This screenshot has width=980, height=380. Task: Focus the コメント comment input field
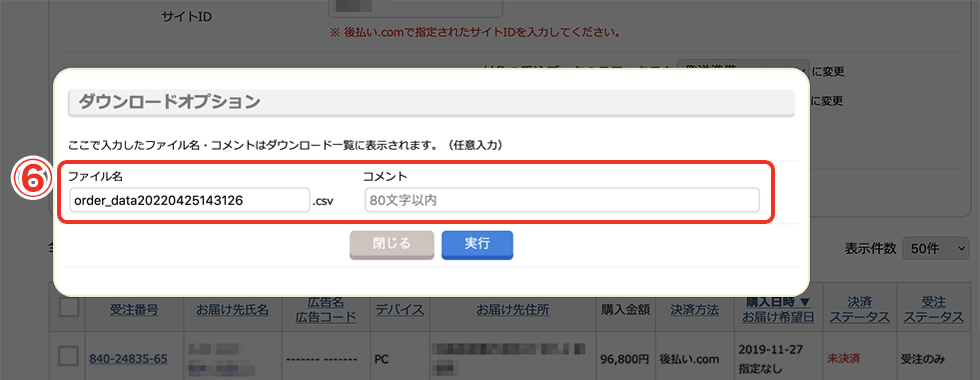point(561,201)
